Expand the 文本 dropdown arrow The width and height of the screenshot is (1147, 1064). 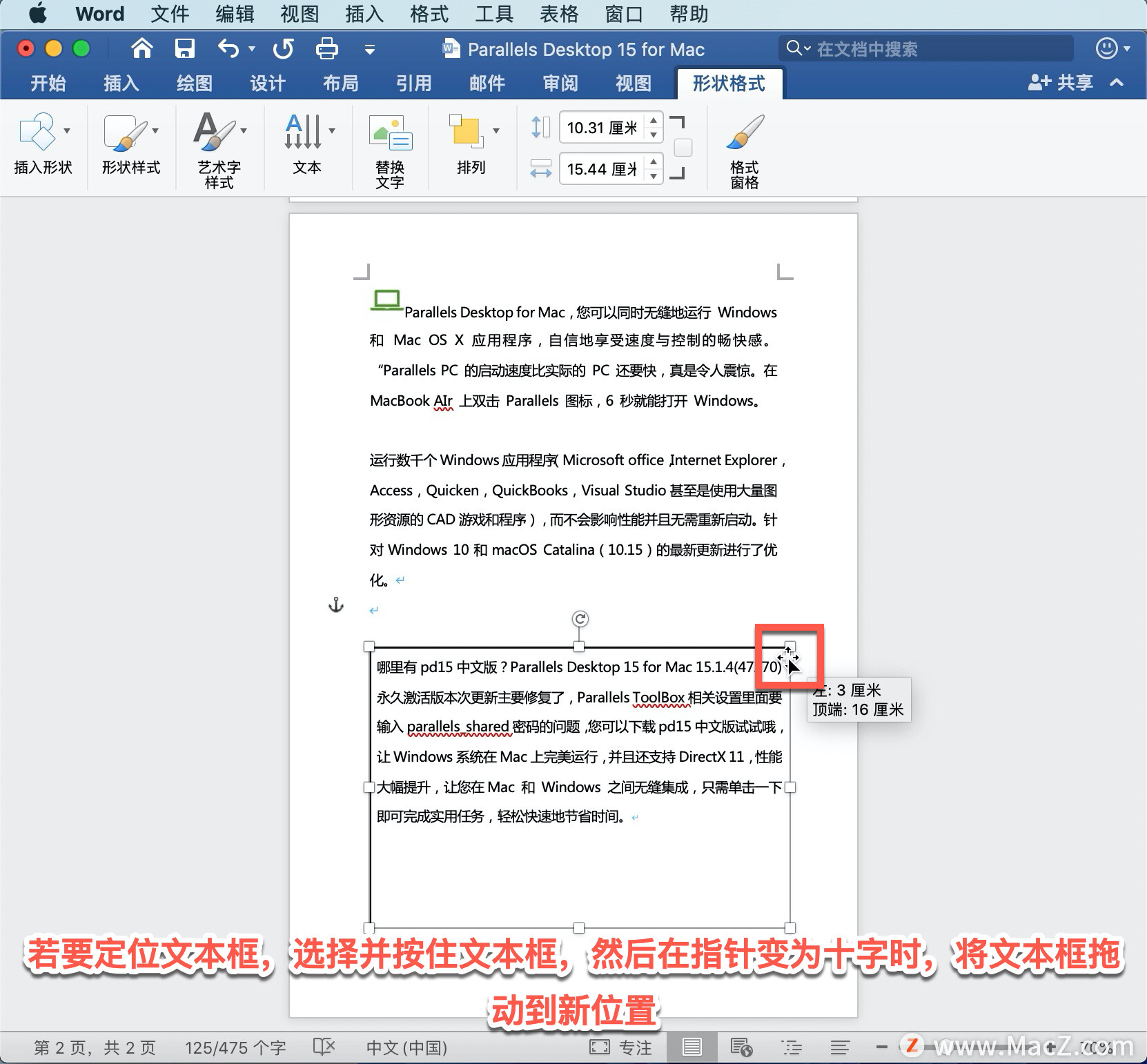332,130
